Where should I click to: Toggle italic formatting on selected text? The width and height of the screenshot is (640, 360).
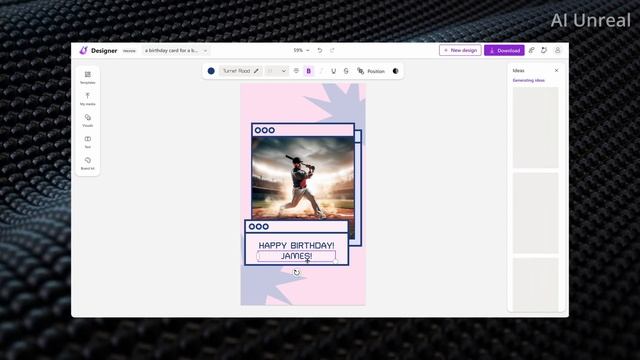tap(321, 71)
